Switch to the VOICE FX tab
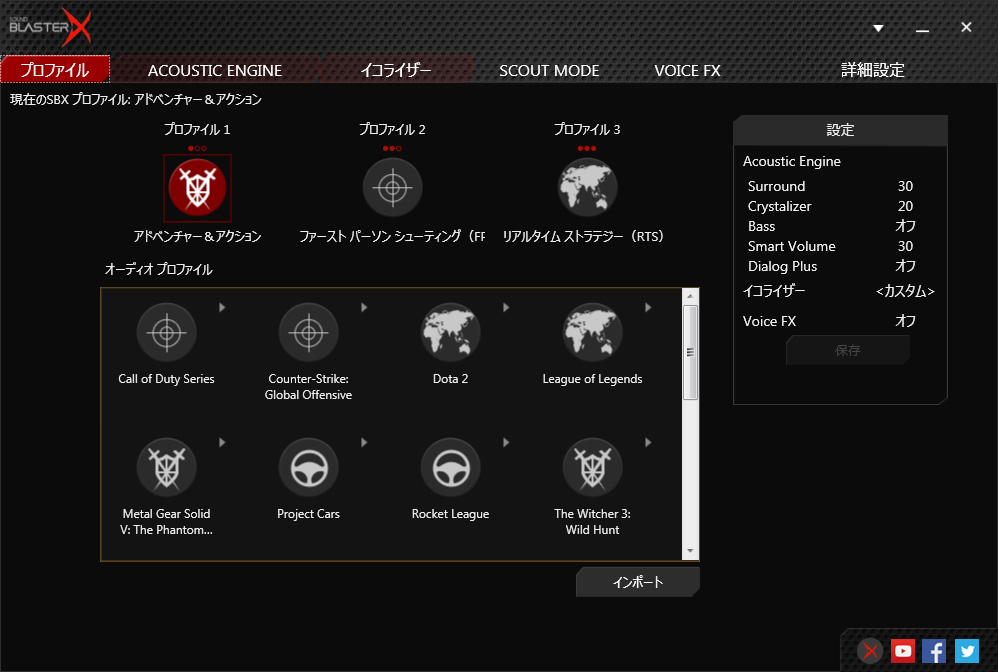Image resolution: width=998 pixels, height=672 pixels. [687, 70]
